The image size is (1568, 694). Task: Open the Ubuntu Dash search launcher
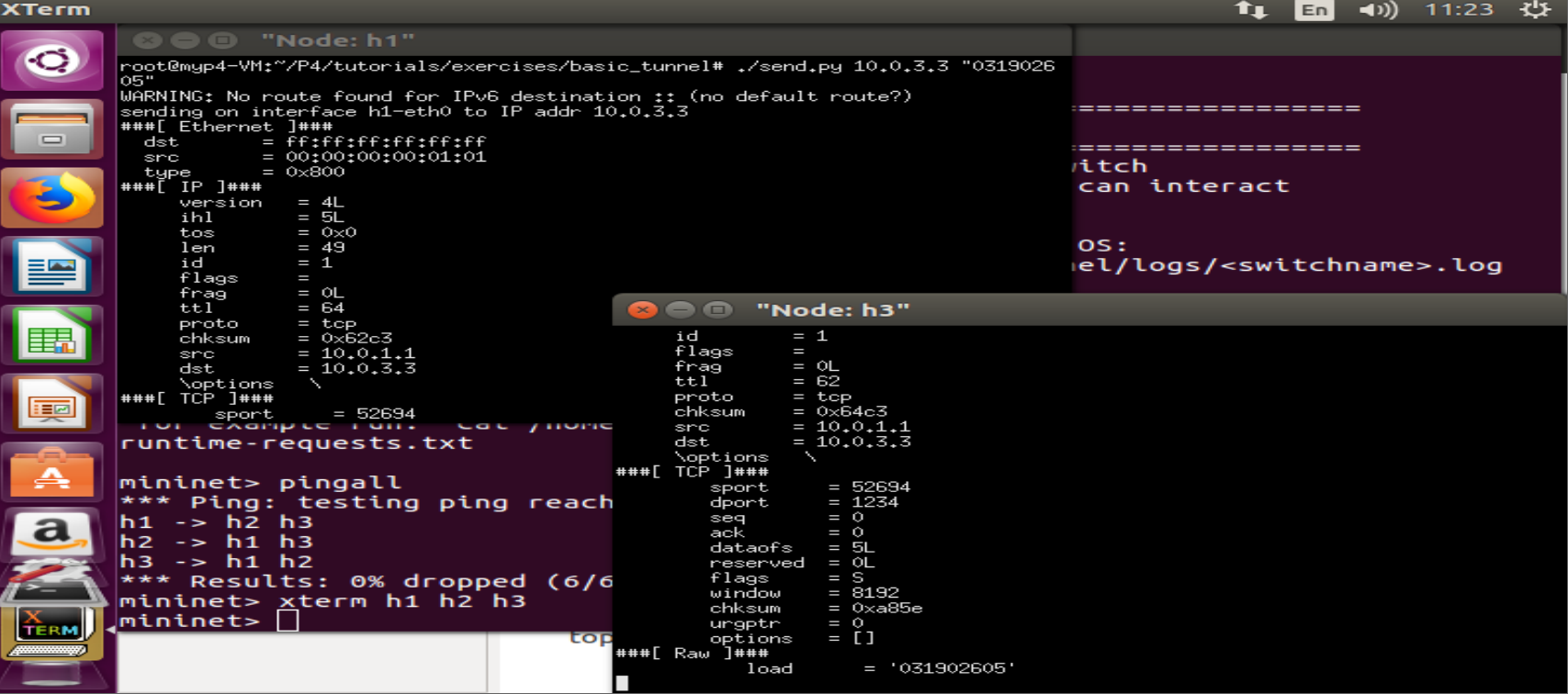tap(52, 61)
